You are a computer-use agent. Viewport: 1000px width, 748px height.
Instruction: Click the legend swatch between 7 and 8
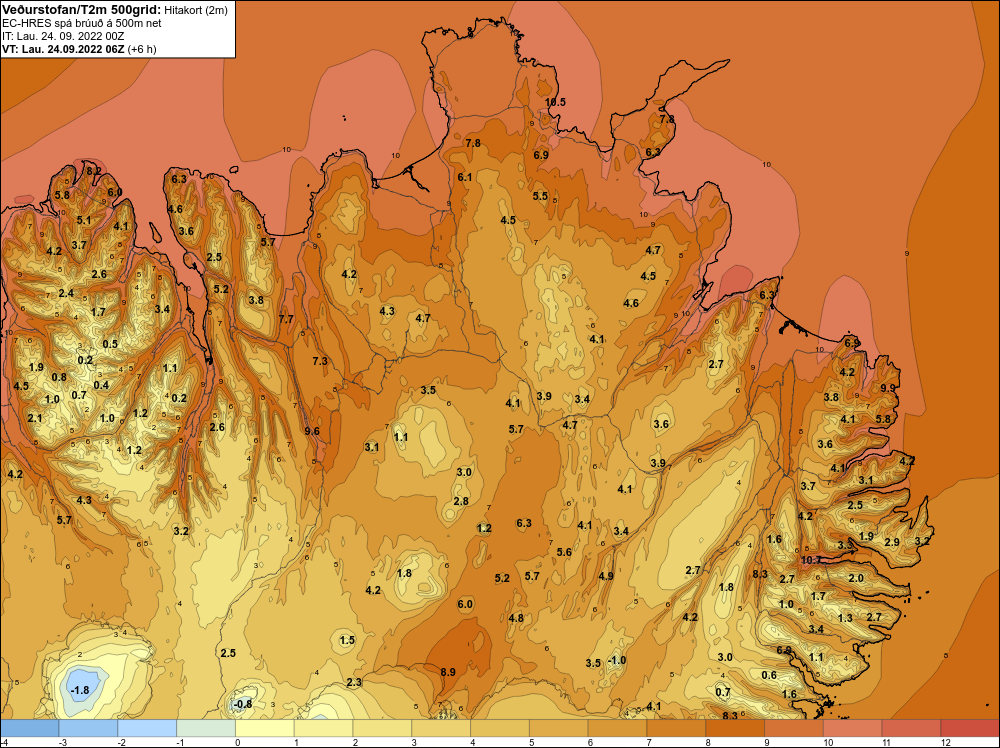(676, 728)
